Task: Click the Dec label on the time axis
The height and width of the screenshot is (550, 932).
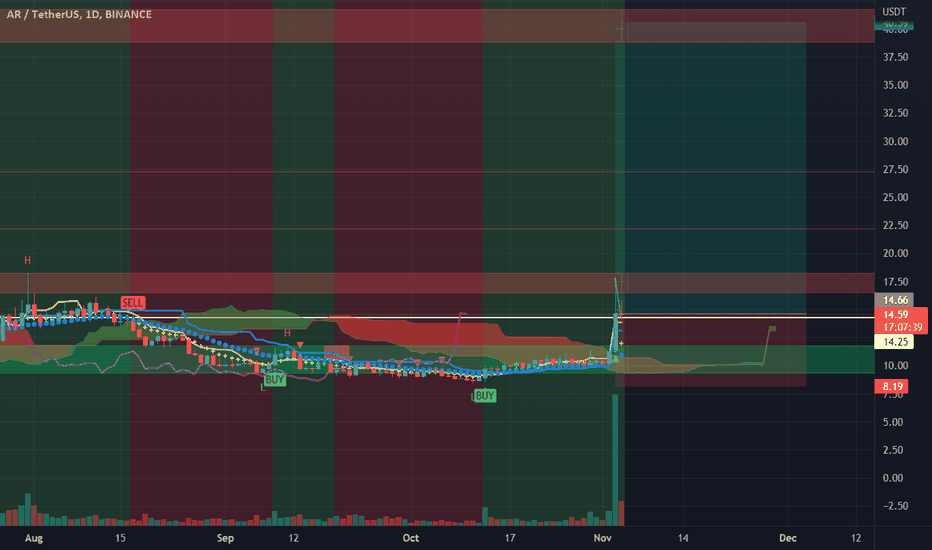Action: 788,538
